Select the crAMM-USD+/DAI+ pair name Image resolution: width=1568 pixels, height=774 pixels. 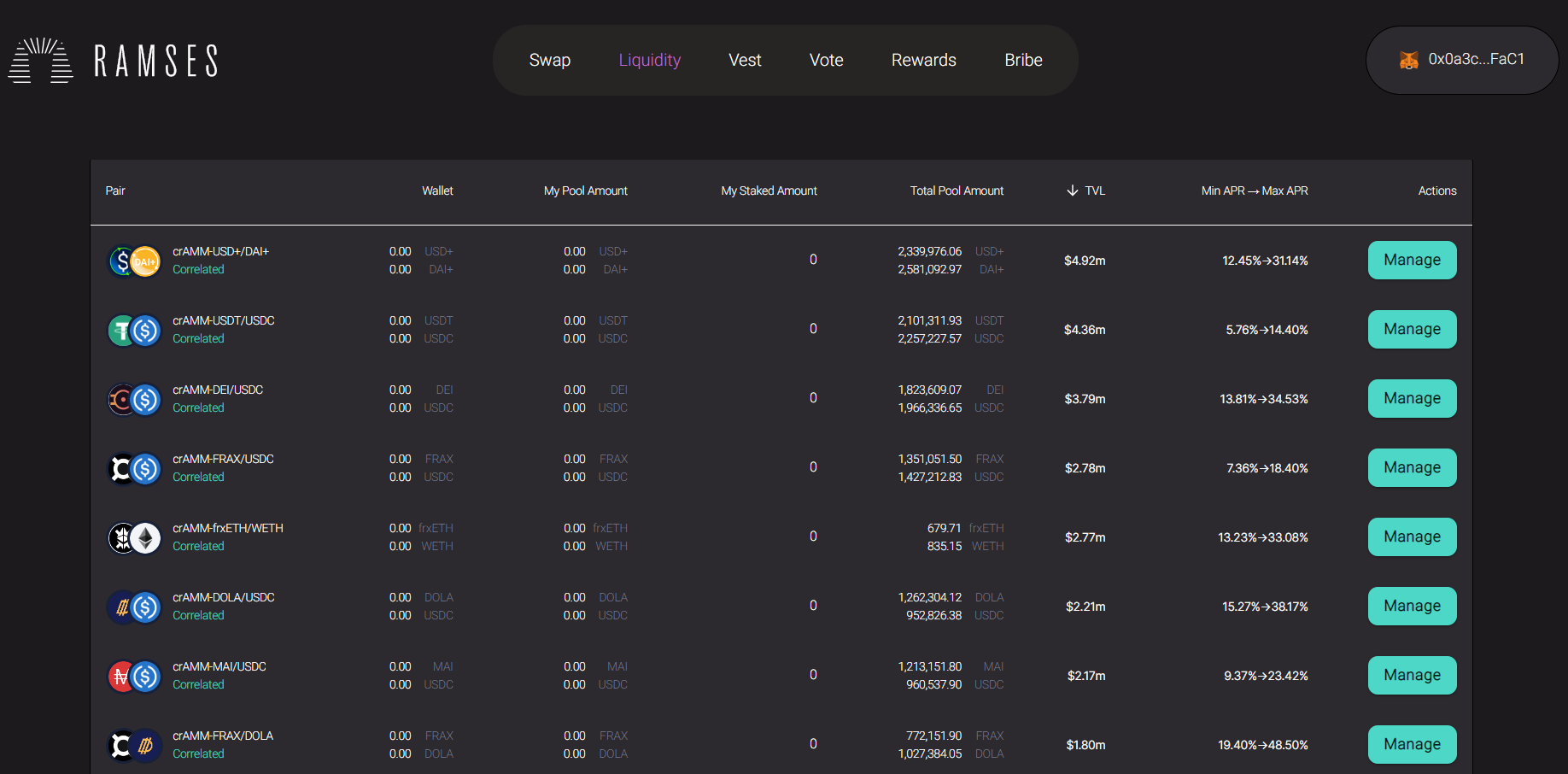[x=220, y=251]
